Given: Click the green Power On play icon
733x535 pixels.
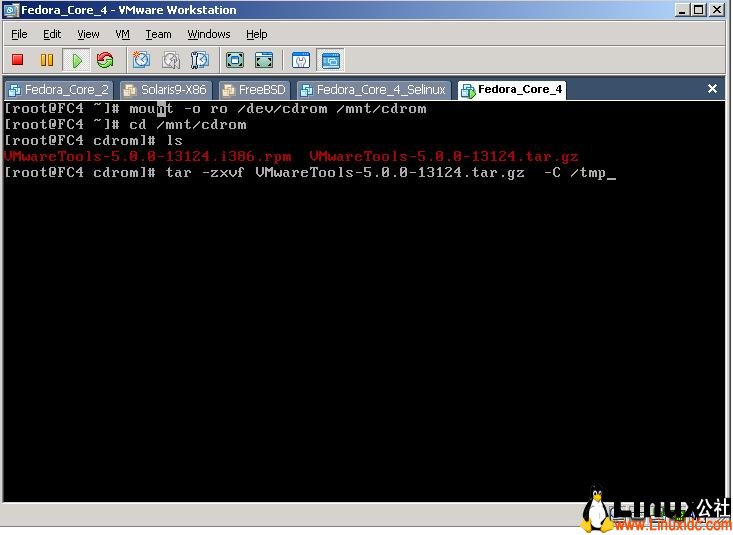Looking at the screenshot, I should point(77,60).
